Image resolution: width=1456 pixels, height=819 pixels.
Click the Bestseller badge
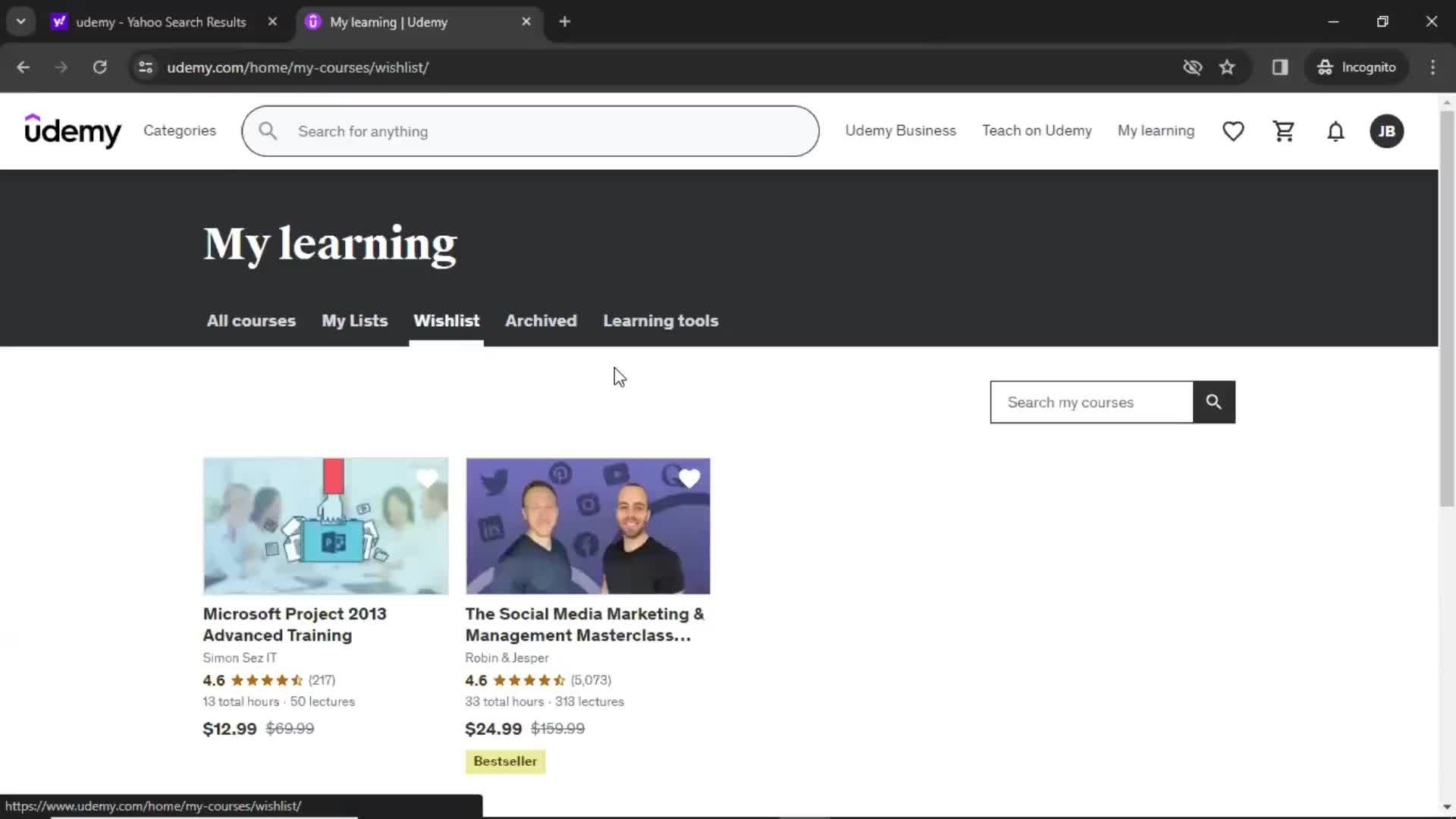pyautogui.click(x=505, y=761)
